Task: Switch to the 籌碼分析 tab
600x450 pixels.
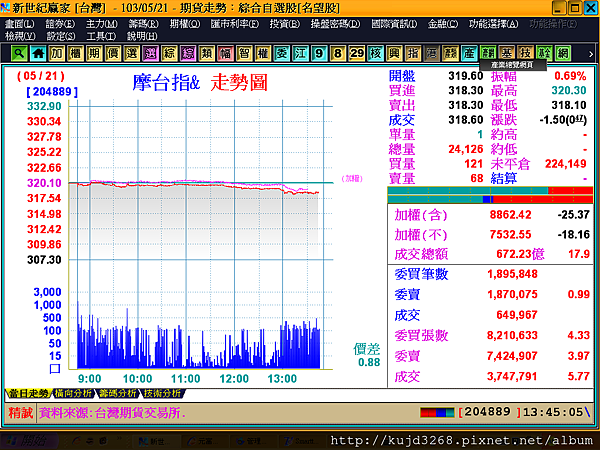Action: 118,393
